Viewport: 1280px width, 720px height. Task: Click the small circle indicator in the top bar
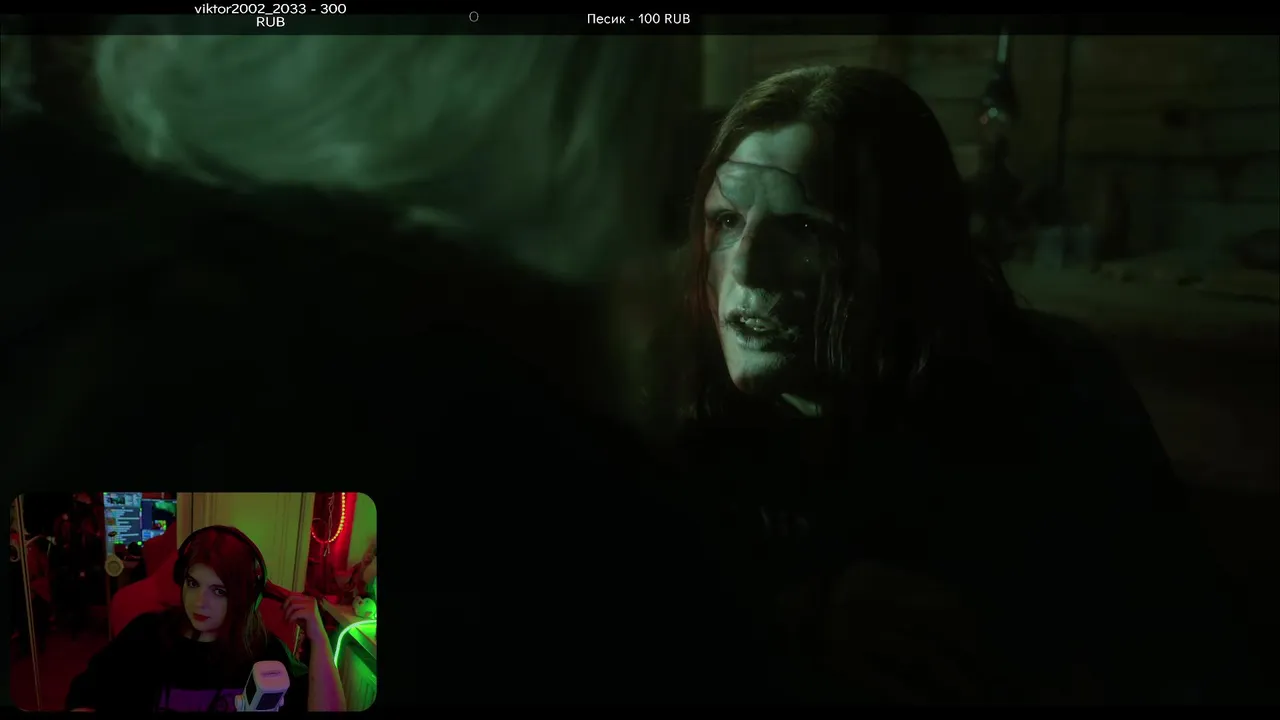pos(474,17)
